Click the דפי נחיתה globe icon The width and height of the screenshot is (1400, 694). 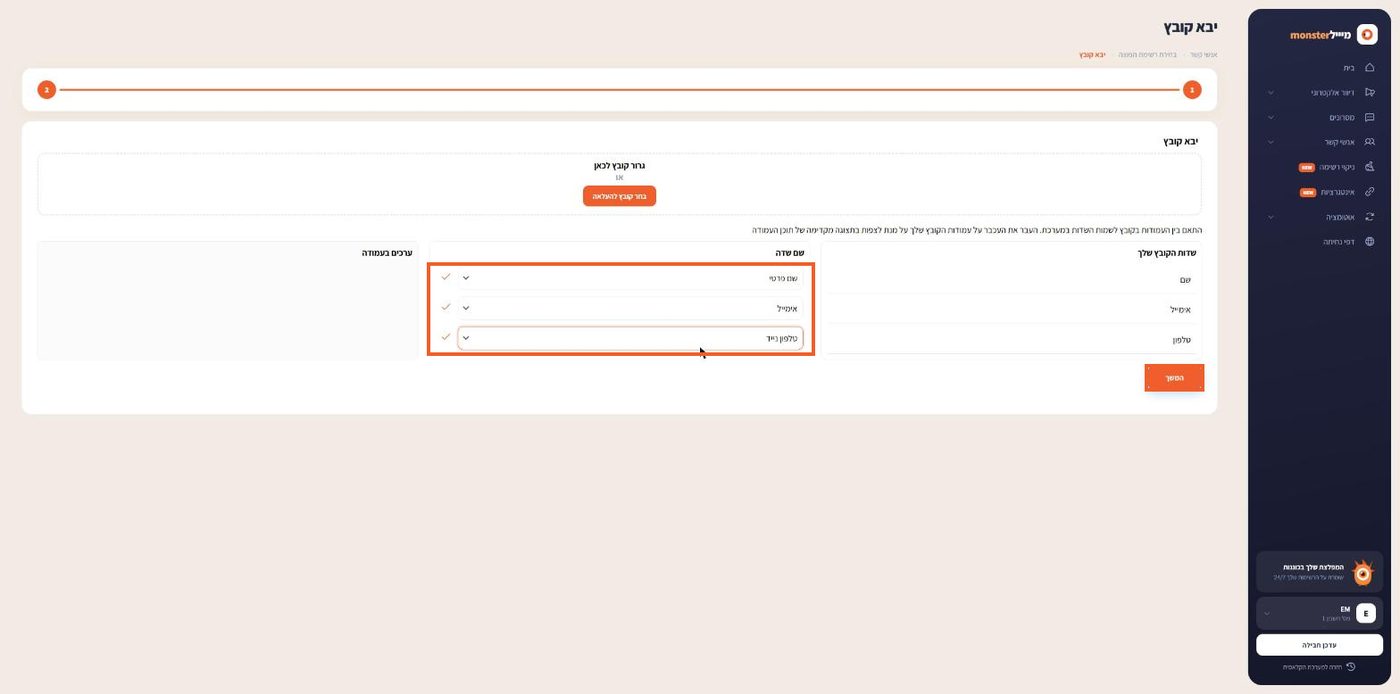coord(1369,241)
